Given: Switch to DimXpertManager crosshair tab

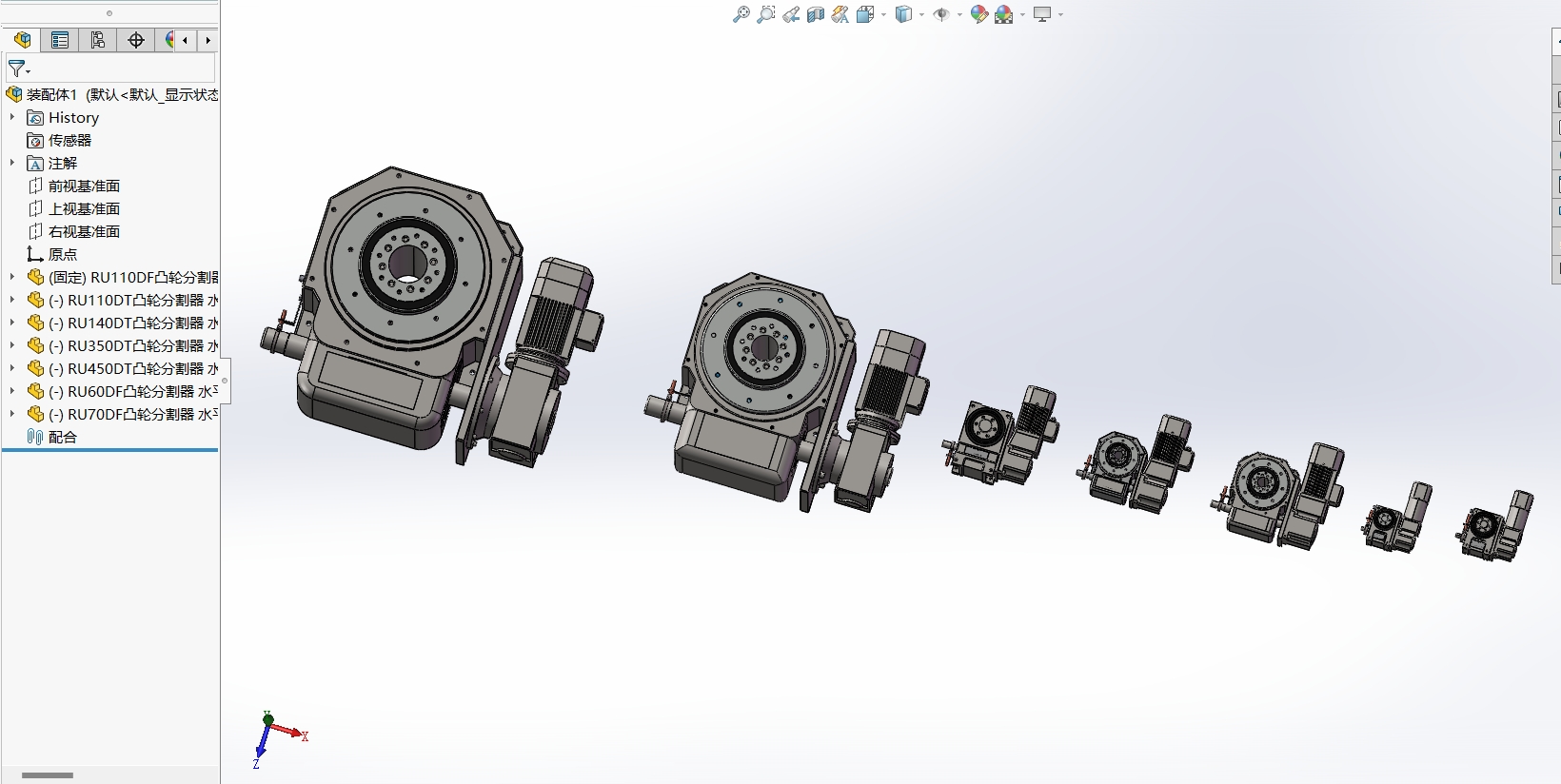Looking at the screenshot, I should [x=135, y=40].
